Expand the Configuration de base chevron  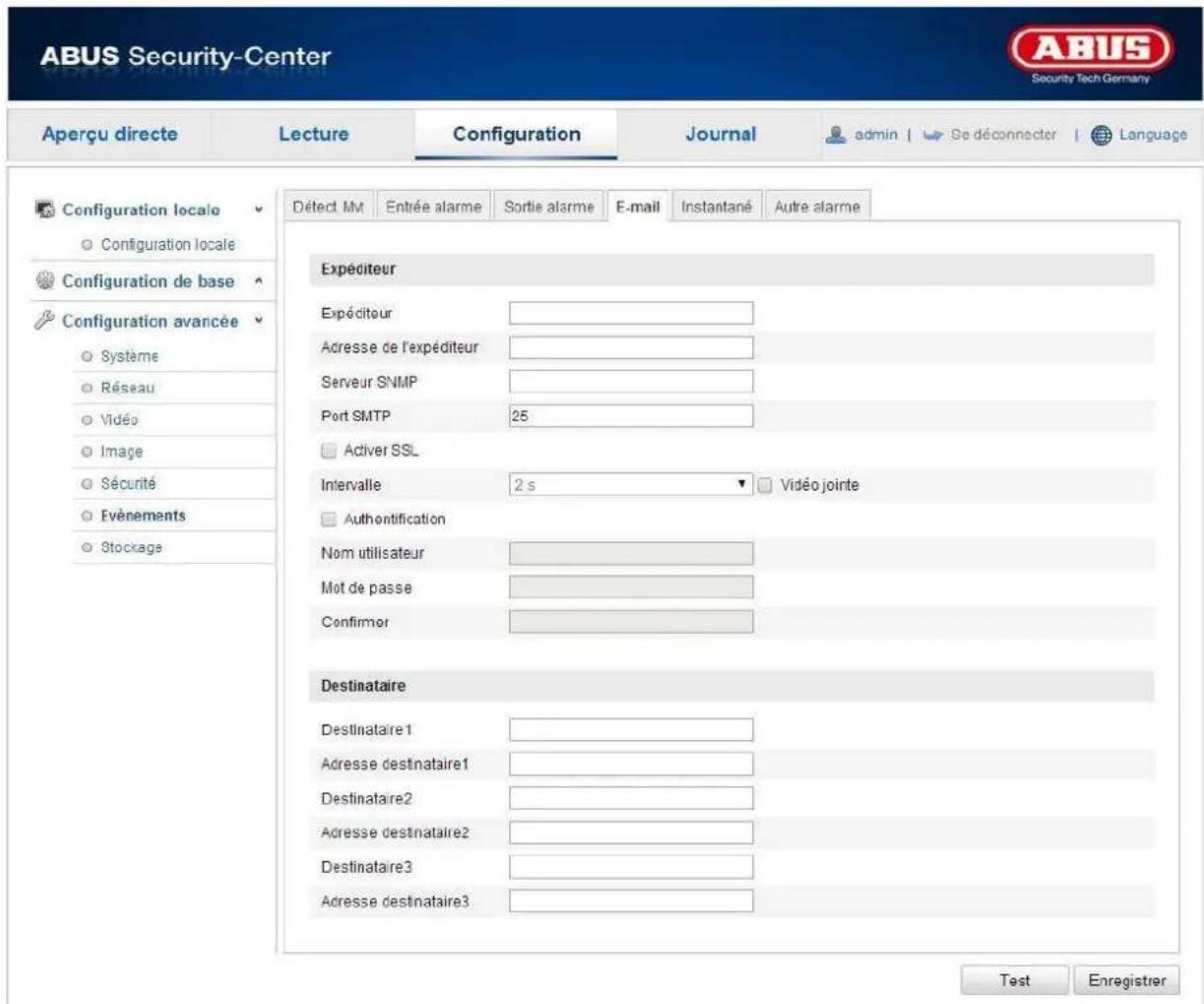tap(259, 282)
